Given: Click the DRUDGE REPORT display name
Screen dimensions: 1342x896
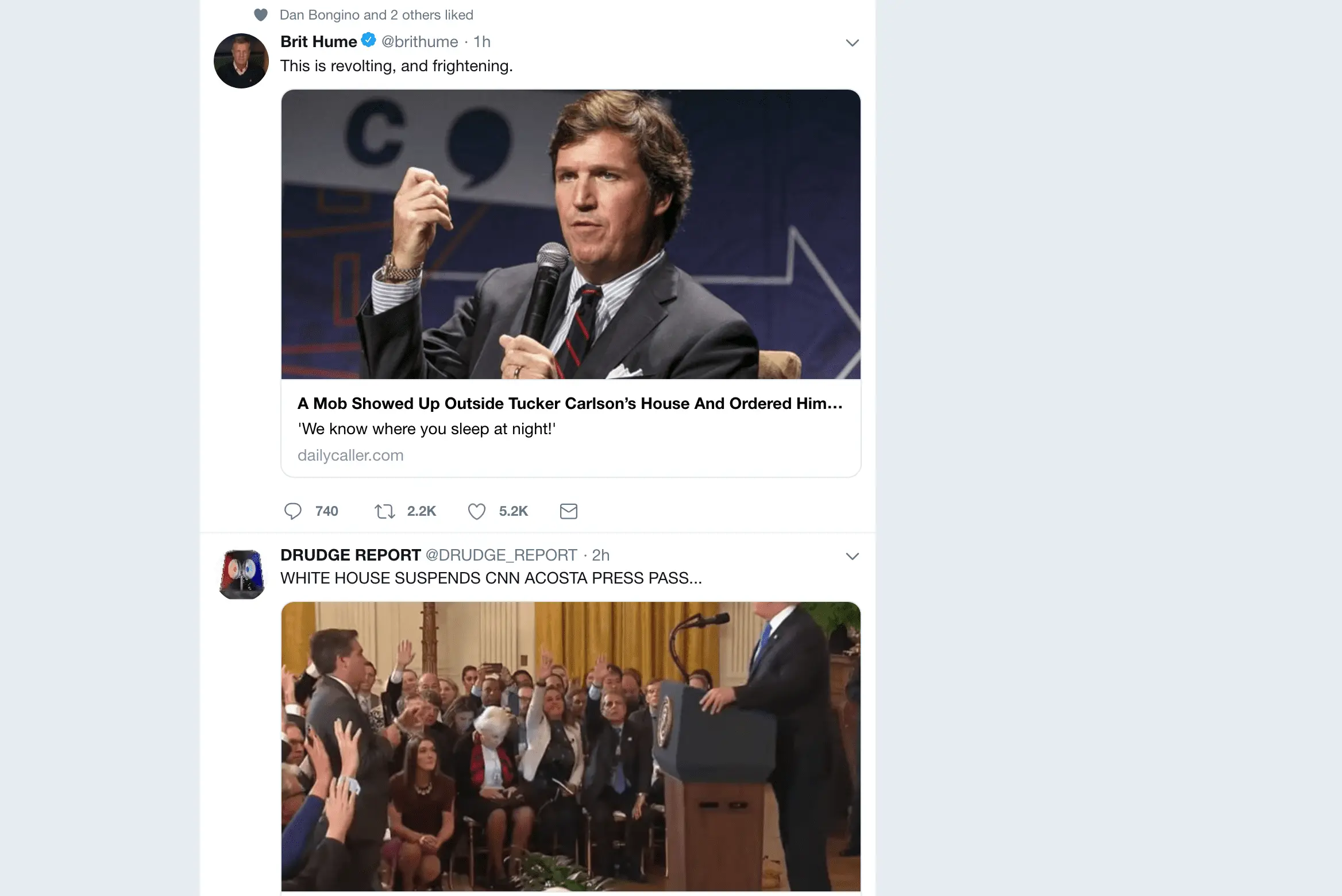Looking at the screenshot, I should tap(350, 555).
